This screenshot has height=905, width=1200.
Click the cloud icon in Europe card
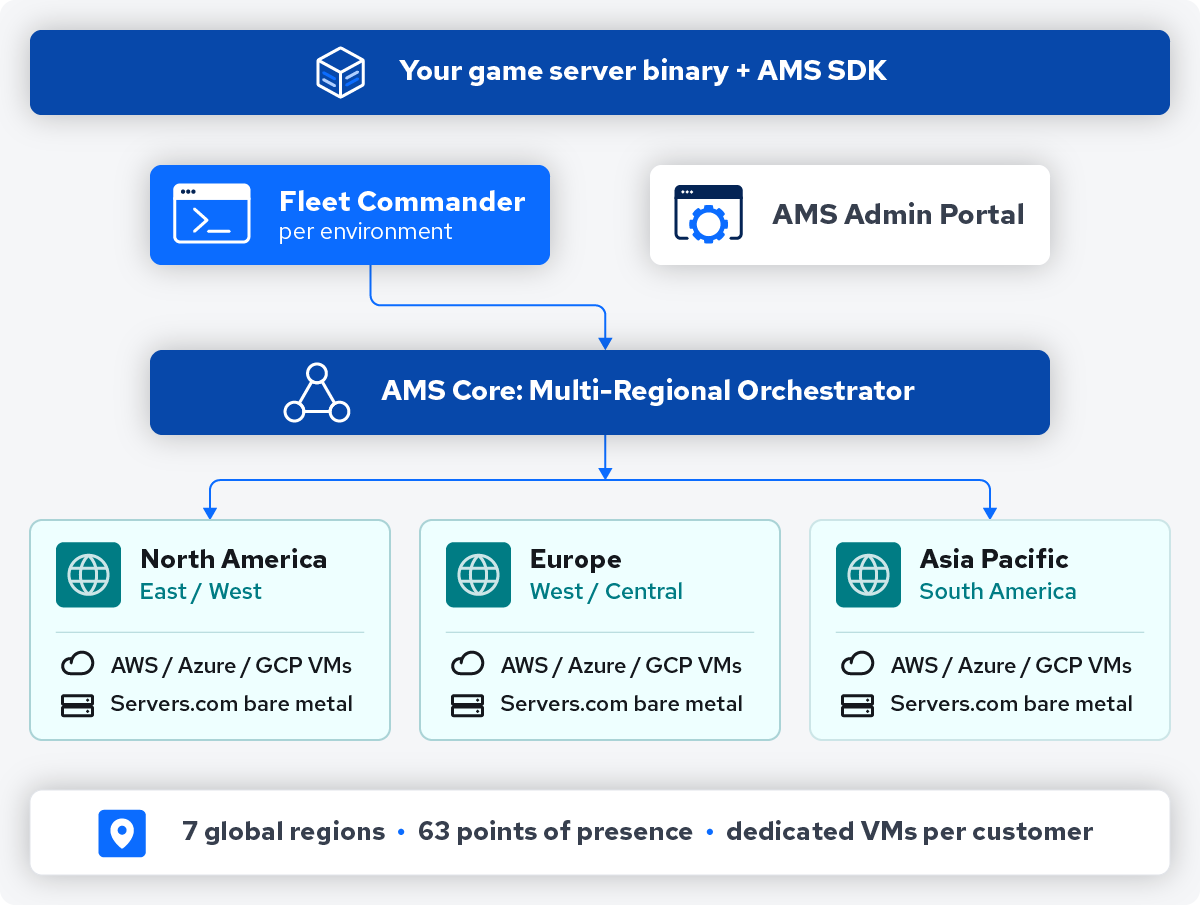pos(467,664)
